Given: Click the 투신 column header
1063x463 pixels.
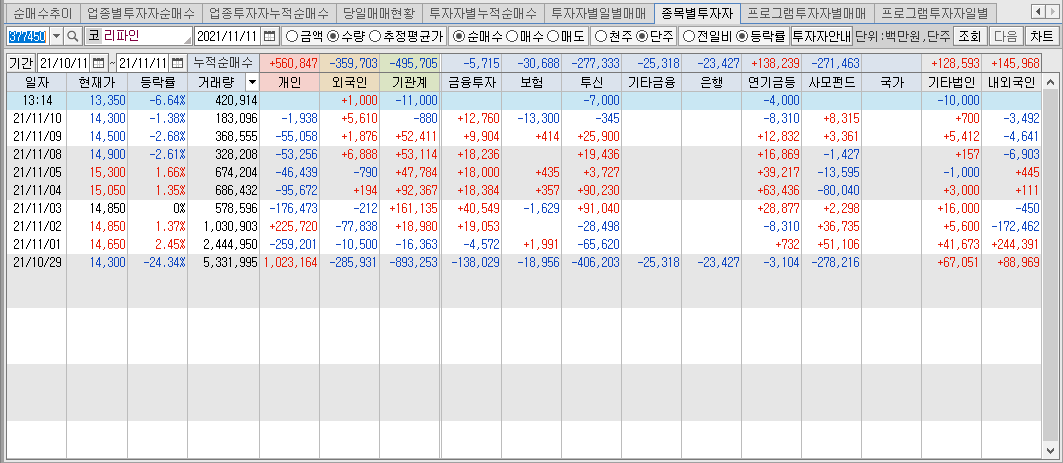Looking at the screenshot, I should (591, 83).
